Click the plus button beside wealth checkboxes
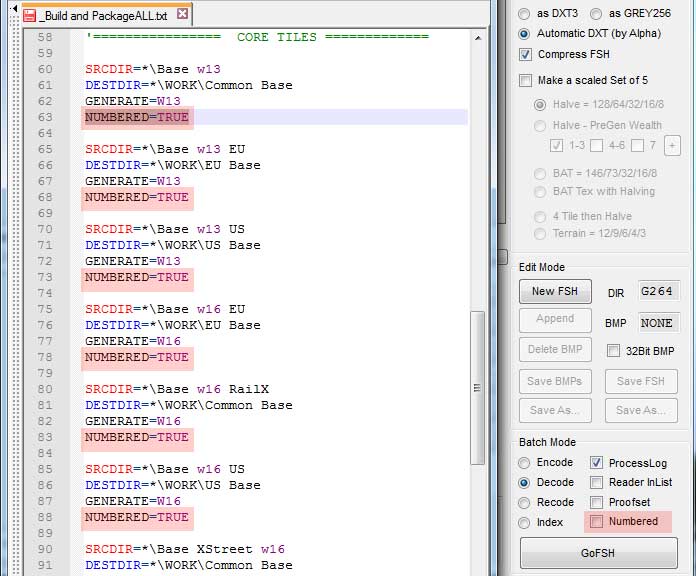696x576 pixels. tap(672, 146)
